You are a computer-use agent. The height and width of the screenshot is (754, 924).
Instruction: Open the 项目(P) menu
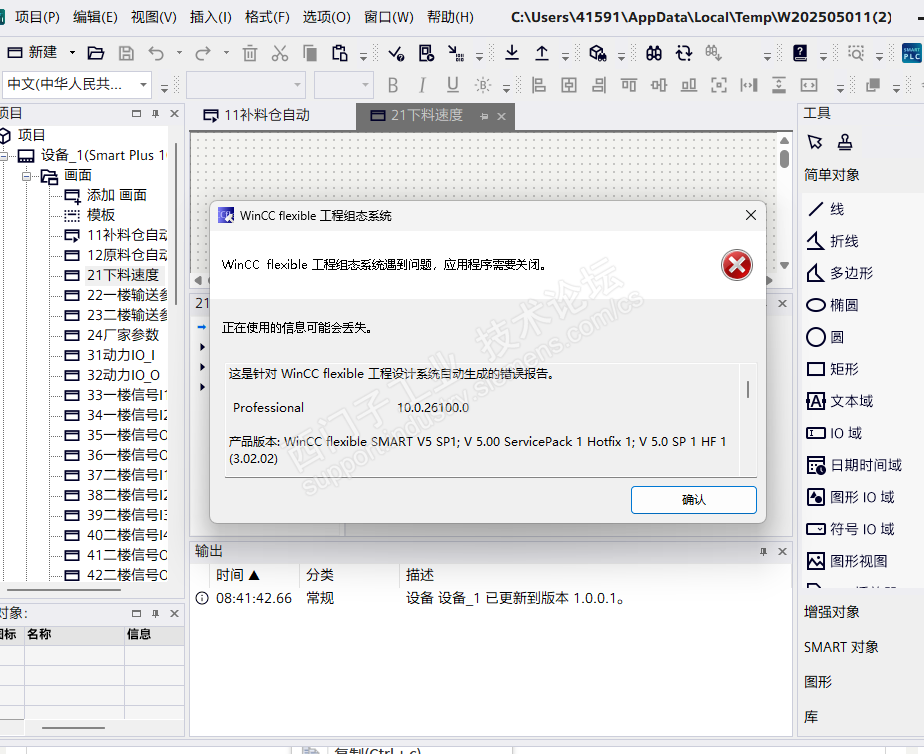37,17
